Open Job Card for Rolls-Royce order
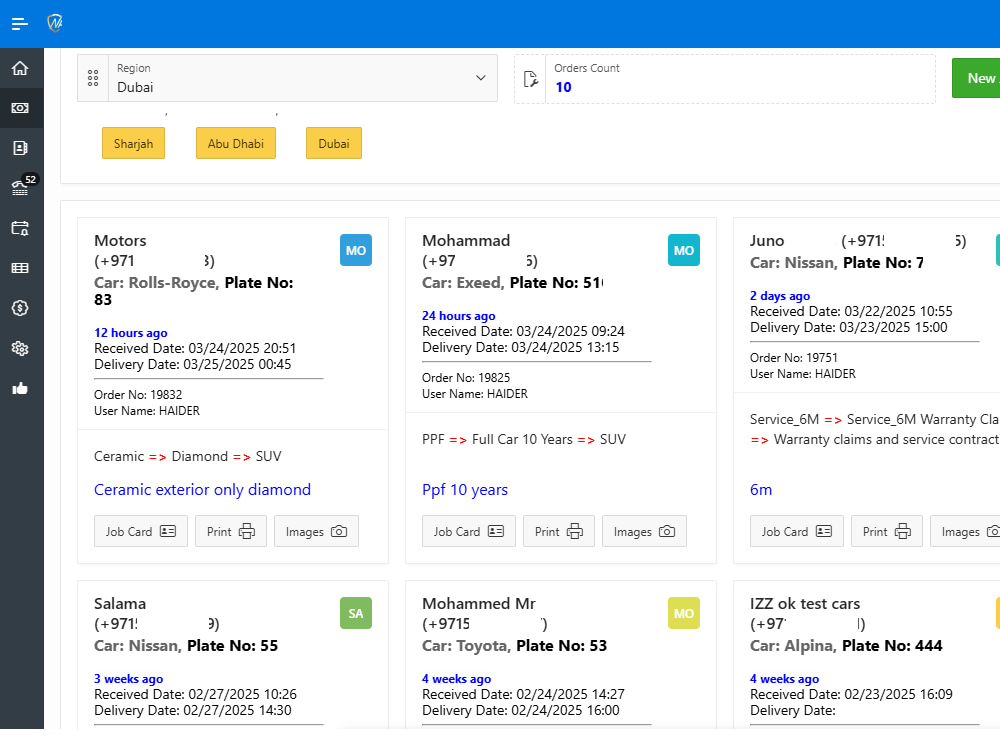The image size is (1000, 750). point(141,531)
